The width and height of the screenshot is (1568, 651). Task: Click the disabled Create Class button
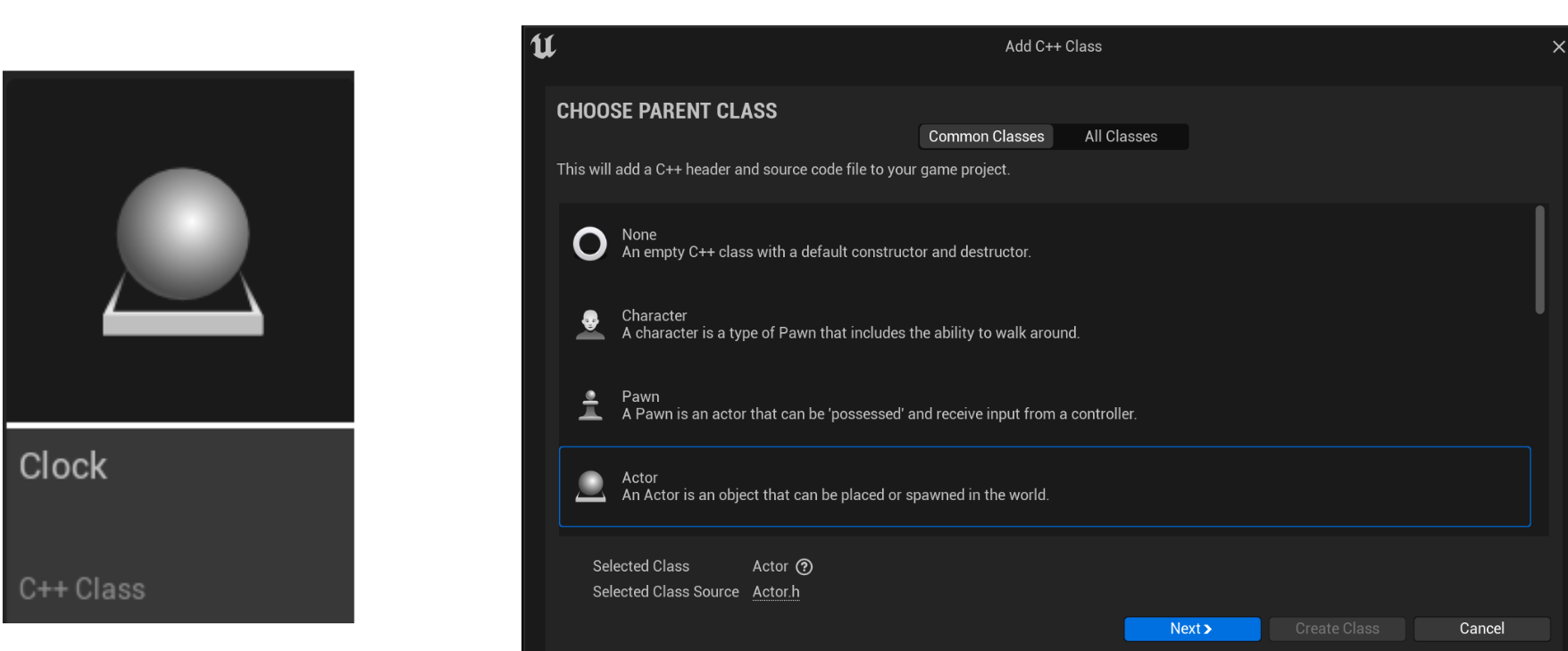click(x=1337, y=629)
